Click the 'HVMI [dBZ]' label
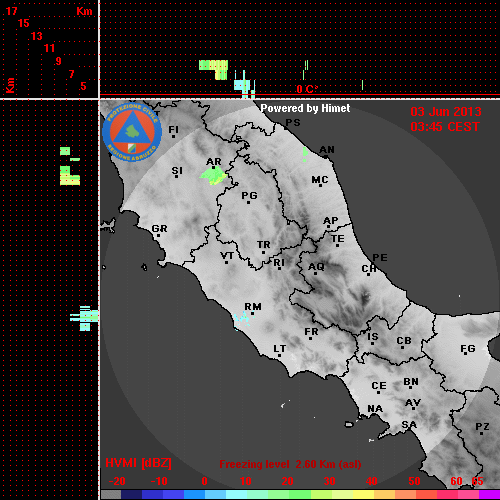 (138, 463)
